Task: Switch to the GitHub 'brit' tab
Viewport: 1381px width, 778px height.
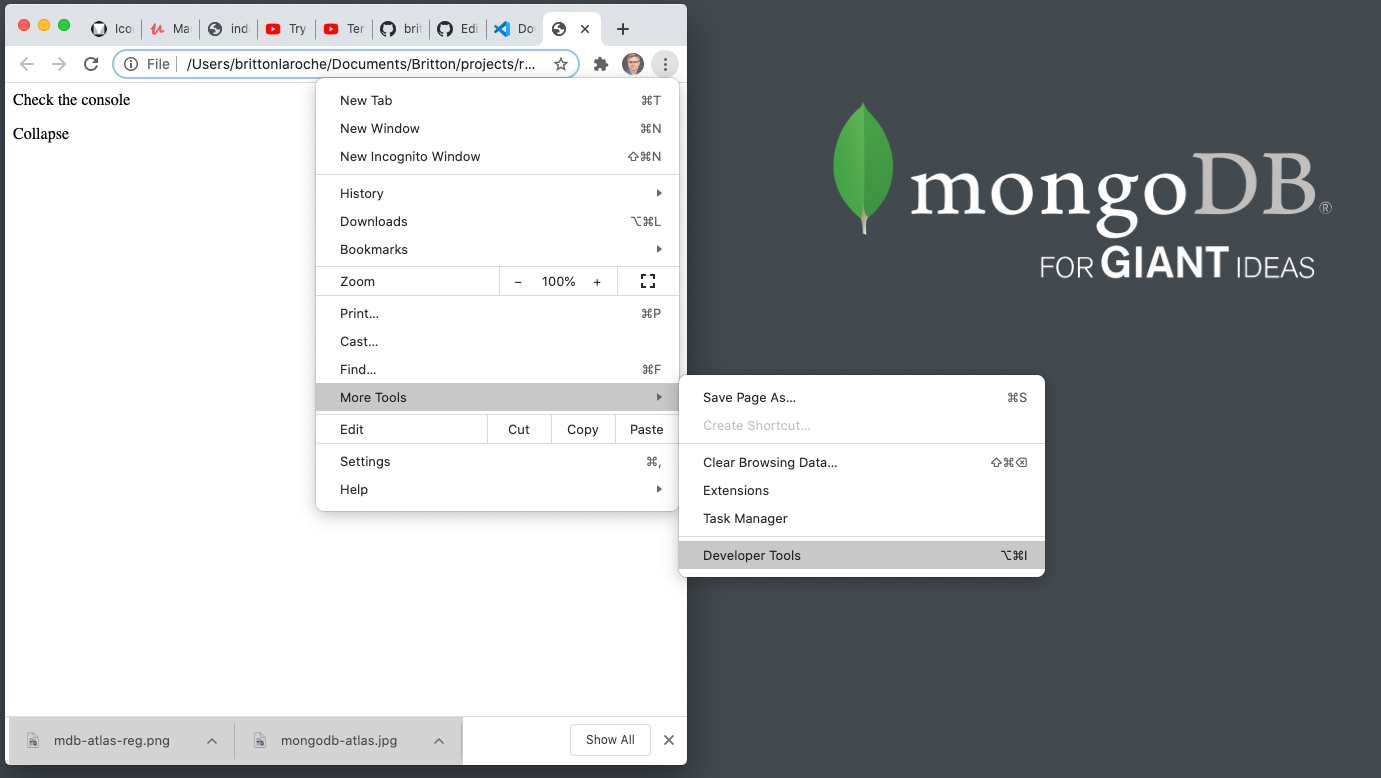Action: (x=401, y=29)
